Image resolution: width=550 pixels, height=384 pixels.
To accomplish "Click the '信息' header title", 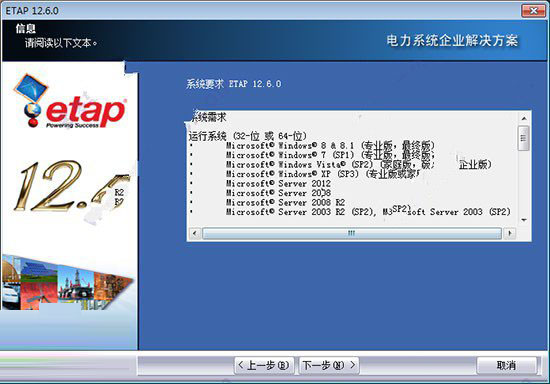I will pyautogui.click(x=26, y=28).
